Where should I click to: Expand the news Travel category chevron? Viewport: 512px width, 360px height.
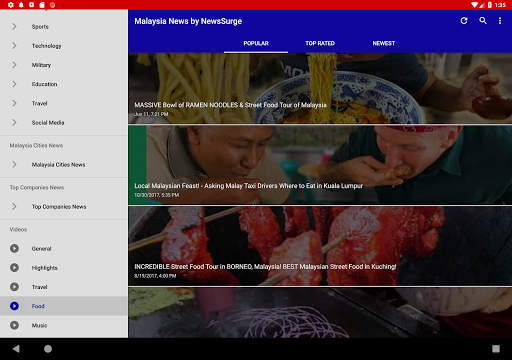[14, 103]
